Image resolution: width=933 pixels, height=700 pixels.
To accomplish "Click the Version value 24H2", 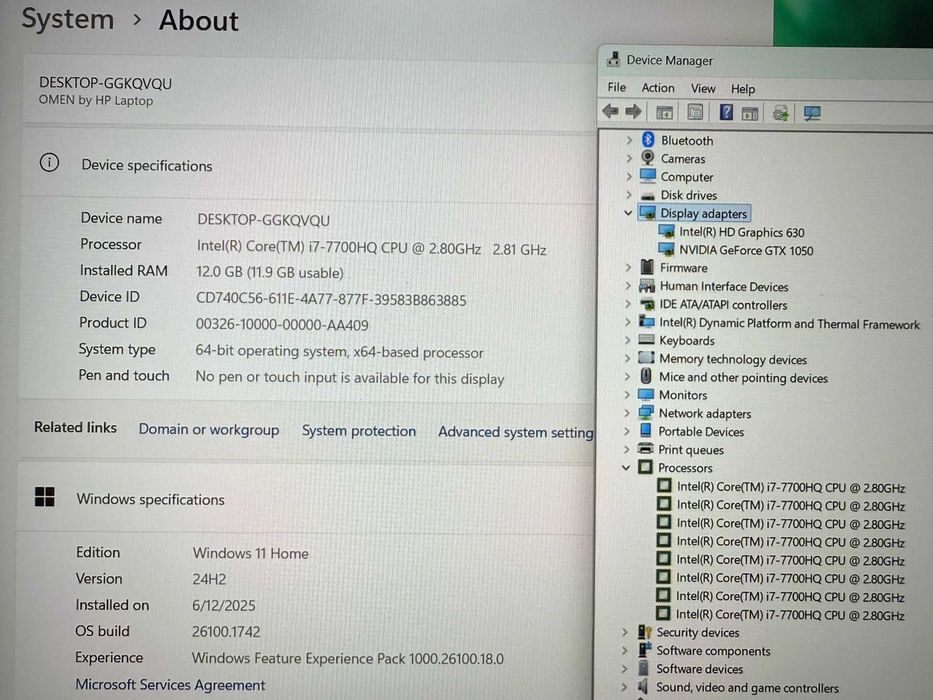I will tap(209, 579).
